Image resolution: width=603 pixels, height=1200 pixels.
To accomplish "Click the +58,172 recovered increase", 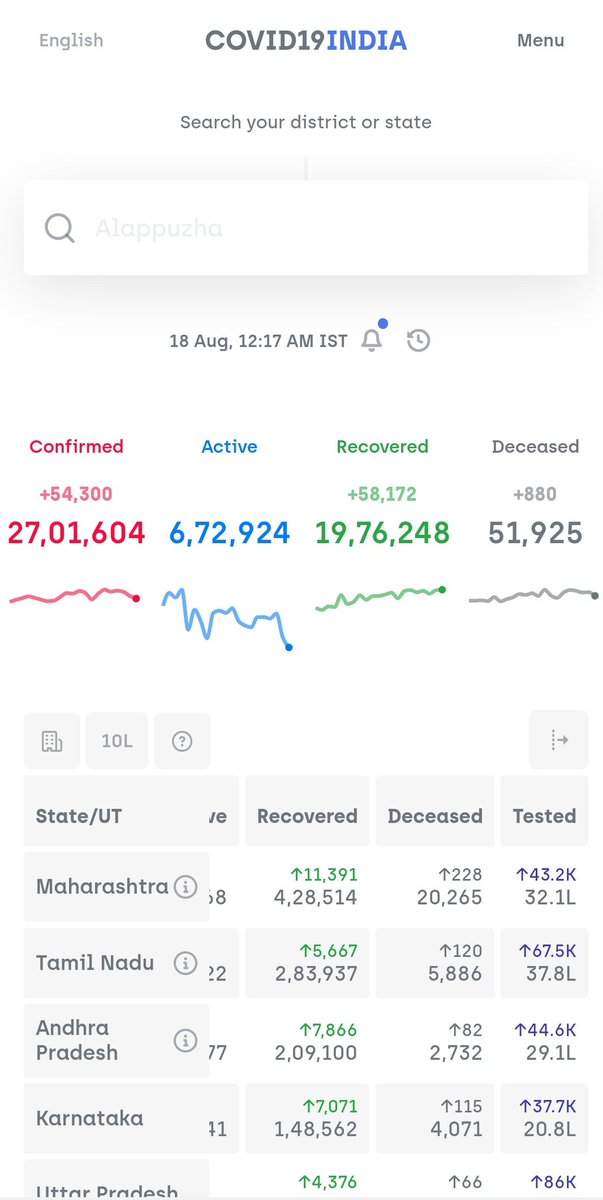I will (x=382, y=494).
